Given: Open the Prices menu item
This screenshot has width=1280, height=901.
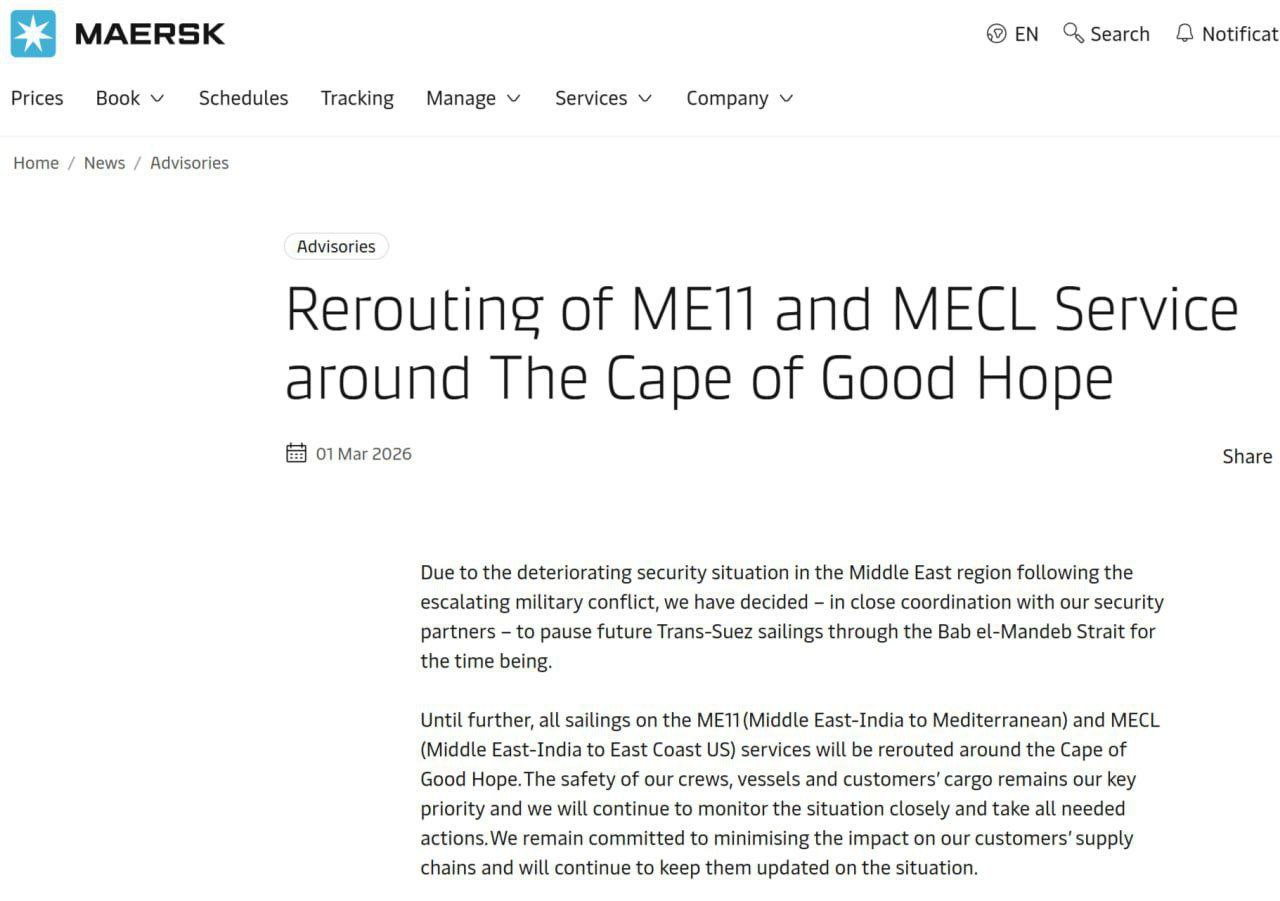Looking at the screenshot, I should tap(37, 98).
